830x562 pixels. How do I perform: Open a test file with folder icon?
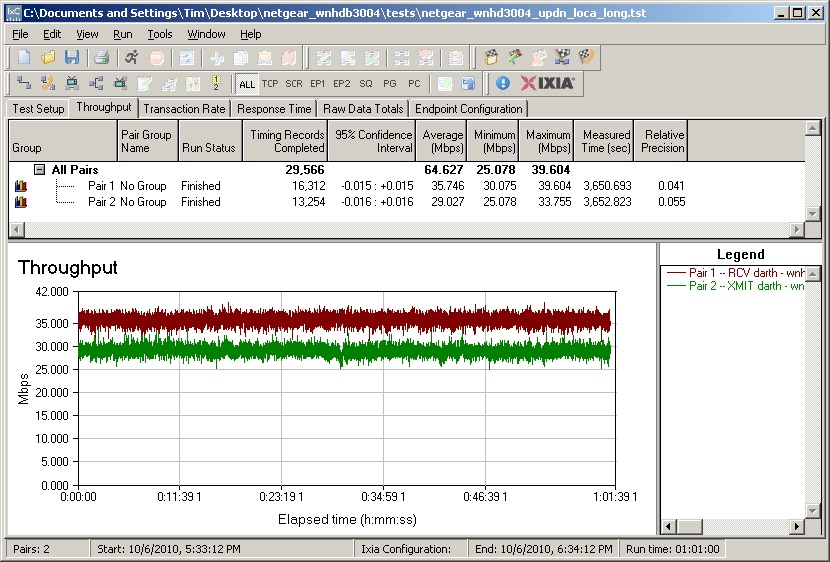click(48, 58)
